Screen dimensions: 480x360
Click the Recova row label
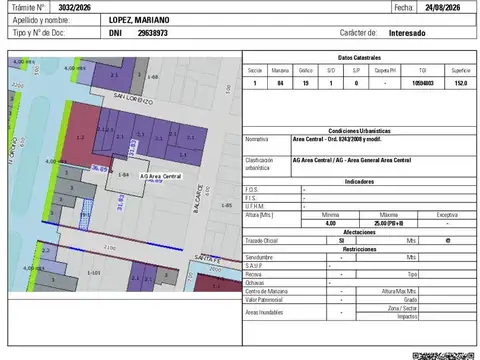click(x=253, y=274)
